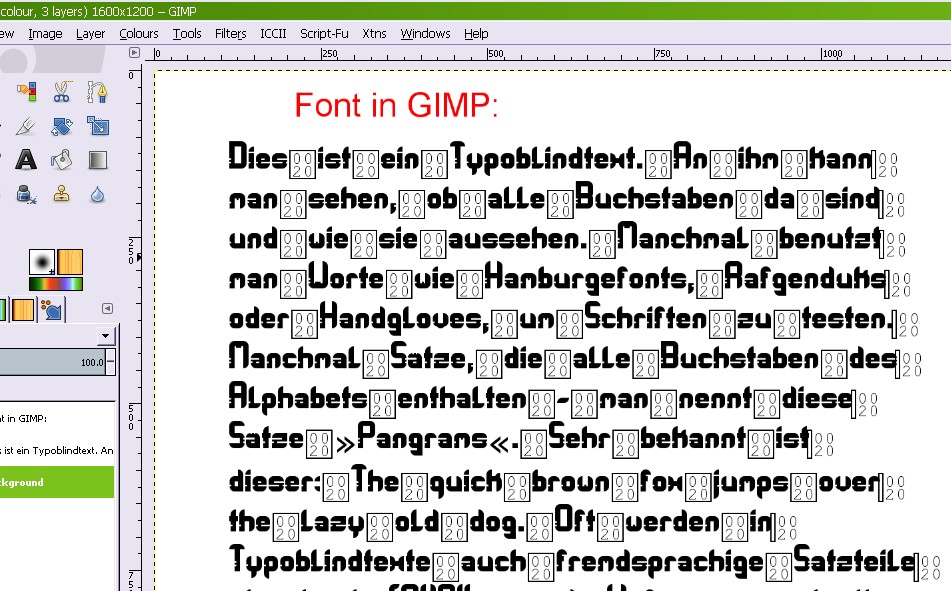Open the Colours menu
951x591 pixels.
(x=139, y=34)
